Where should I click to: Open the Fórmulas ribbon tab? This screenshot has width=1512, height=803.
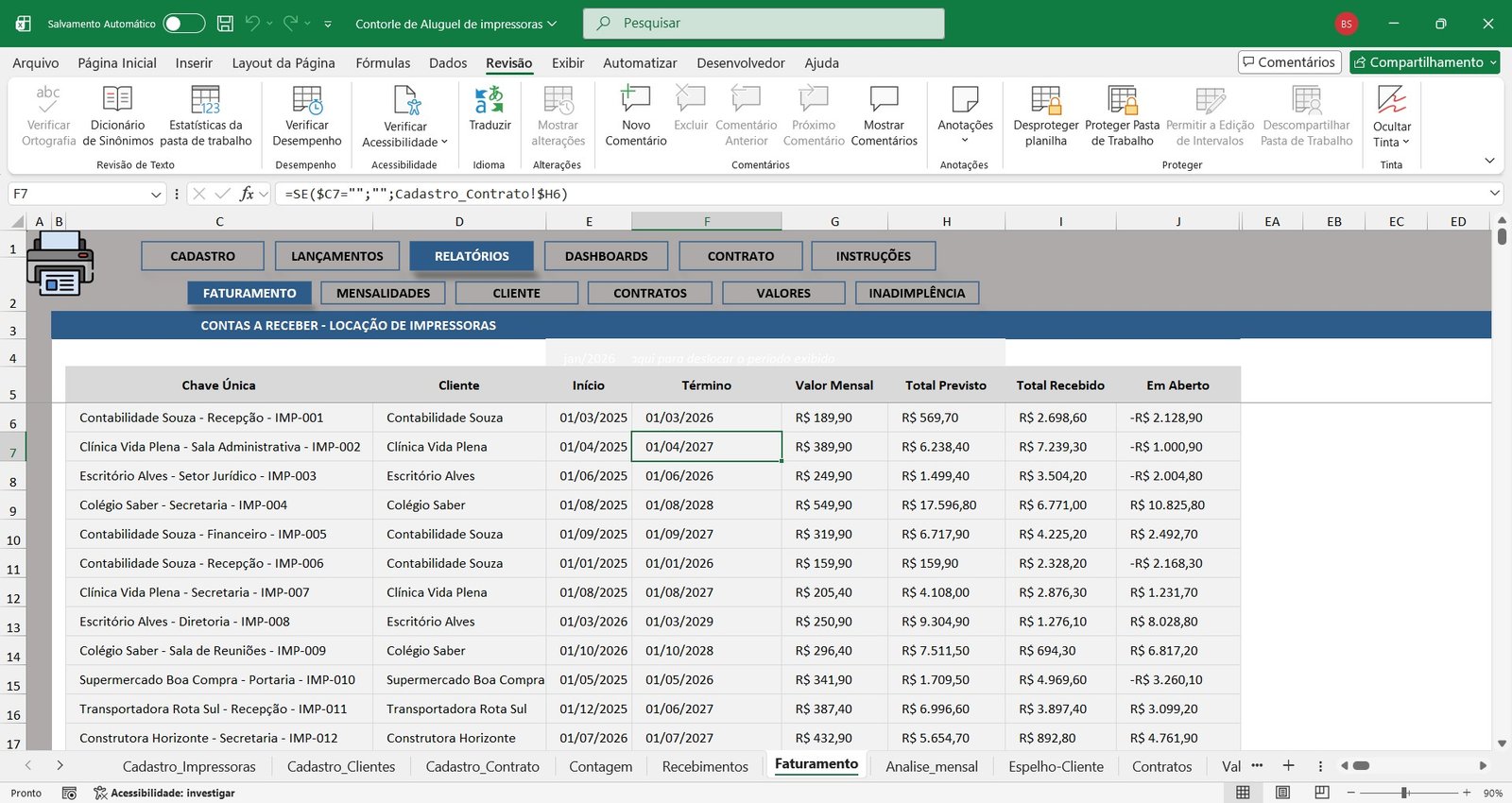tap(383, 63)
